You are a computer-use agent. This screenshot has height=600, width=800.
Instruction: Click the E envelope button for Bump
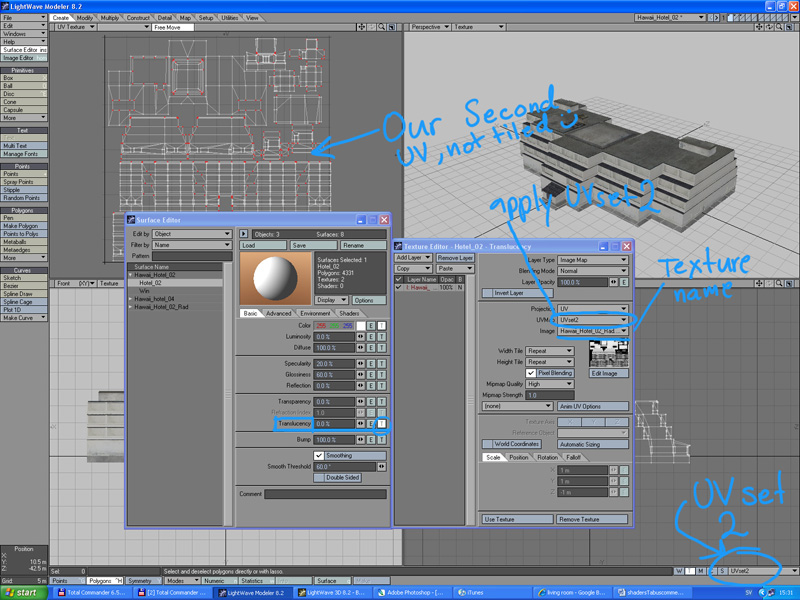click(x=371, y=440)
